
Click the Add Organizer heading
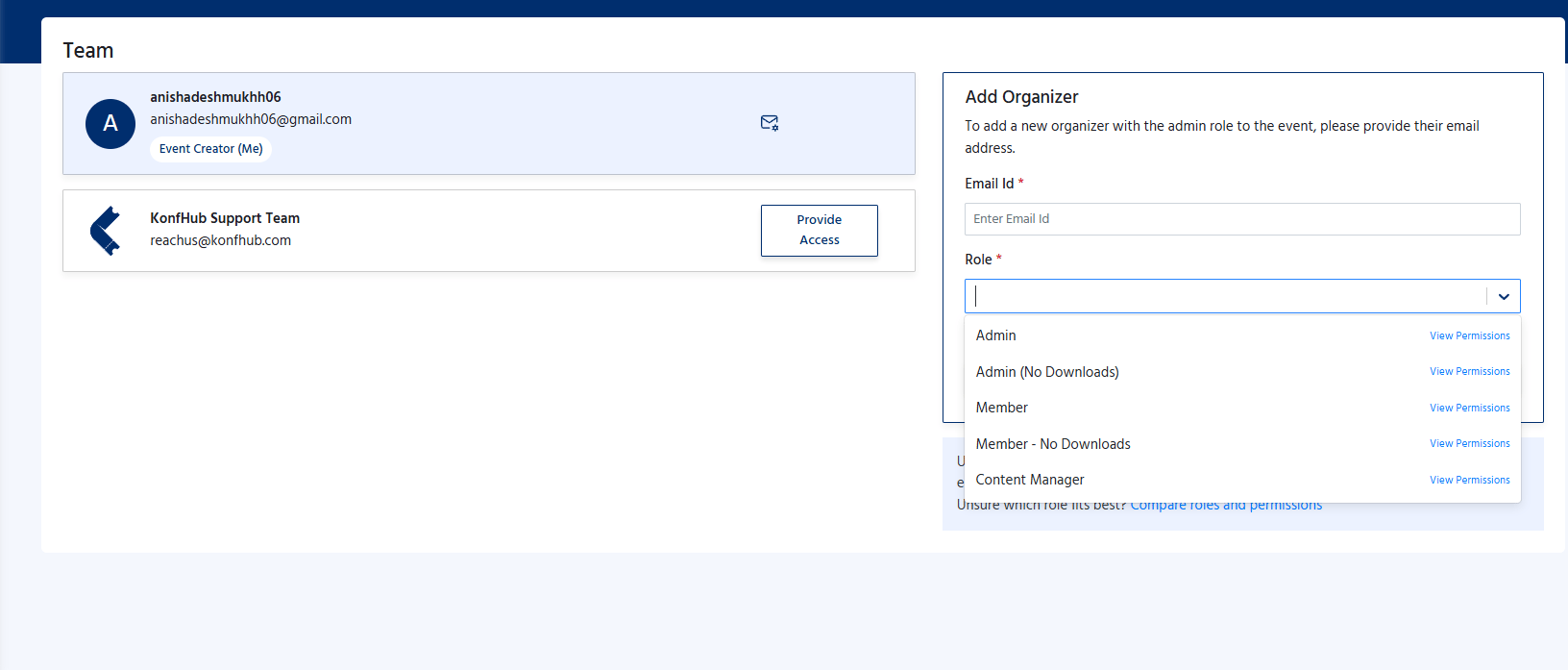click(x=1021, y=97)
